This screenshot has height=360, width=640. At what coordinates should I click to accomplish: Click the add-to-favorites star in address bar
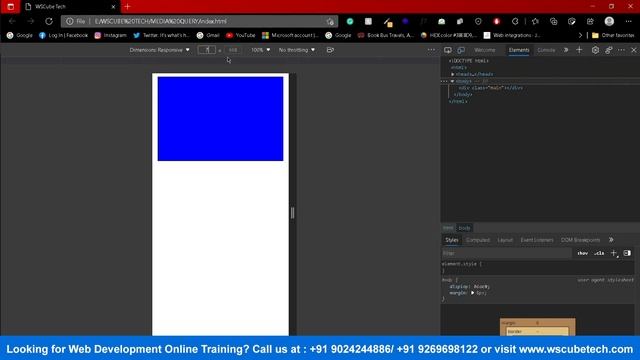click(x=330, y=21)
